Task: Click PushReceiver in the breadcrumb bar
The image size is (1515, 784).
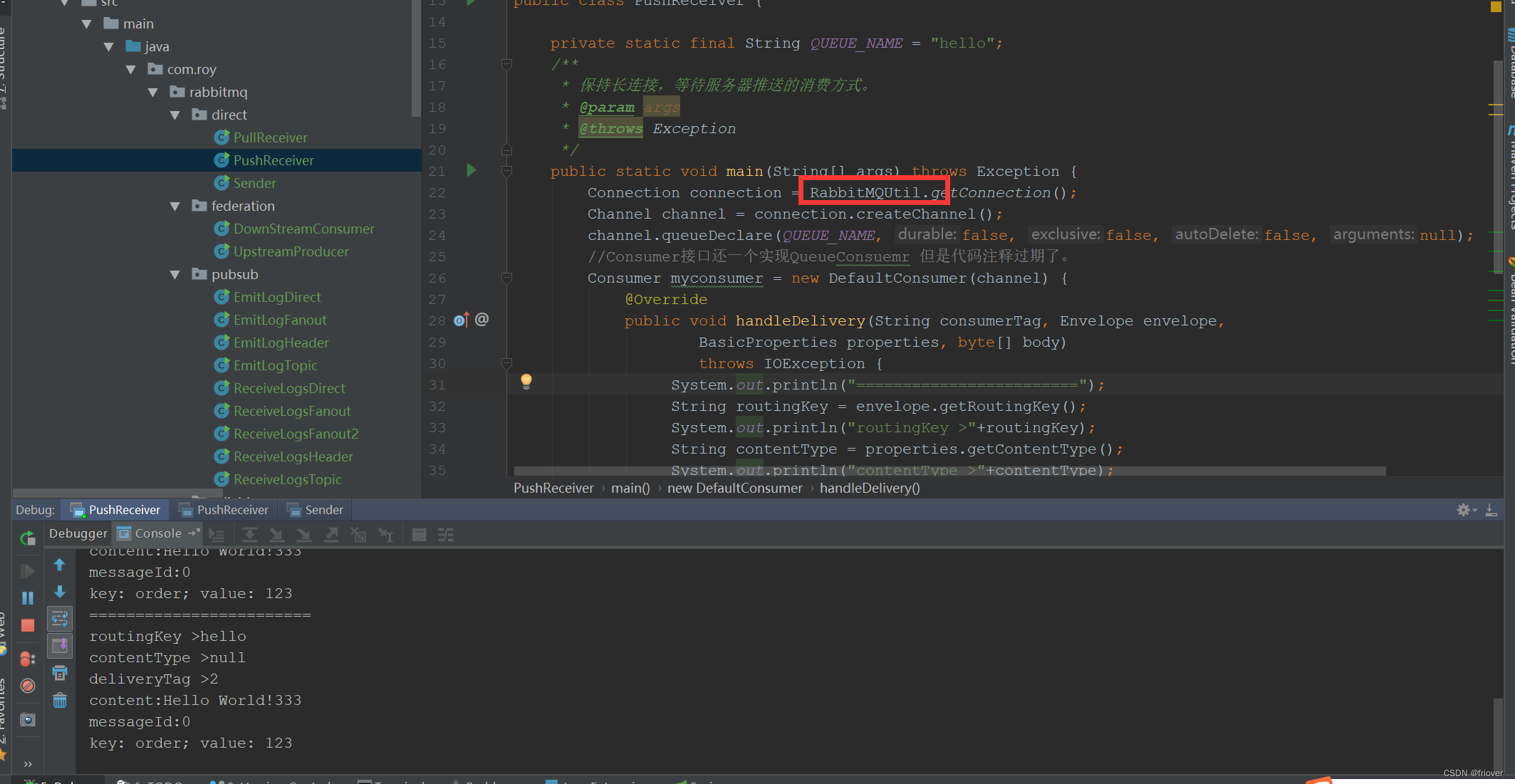Action: (x=553, y=488)
